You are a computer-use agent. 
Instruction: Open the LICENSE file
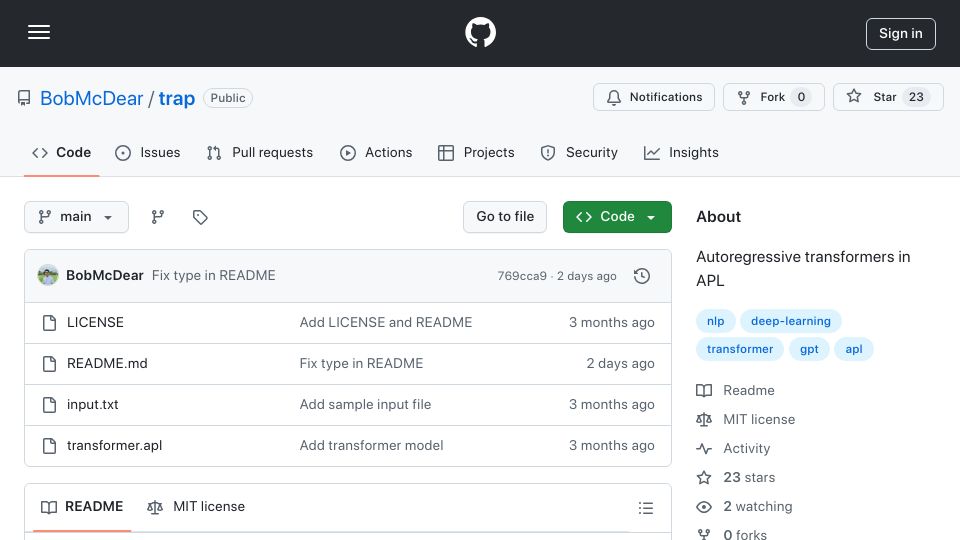[95, 323]
